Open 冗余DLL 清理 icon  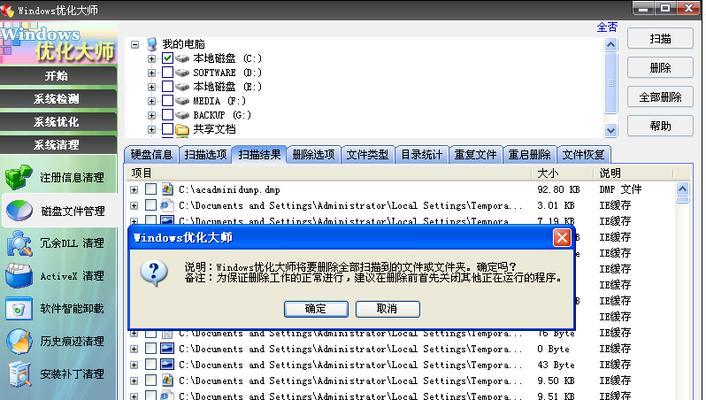[19, 243]
